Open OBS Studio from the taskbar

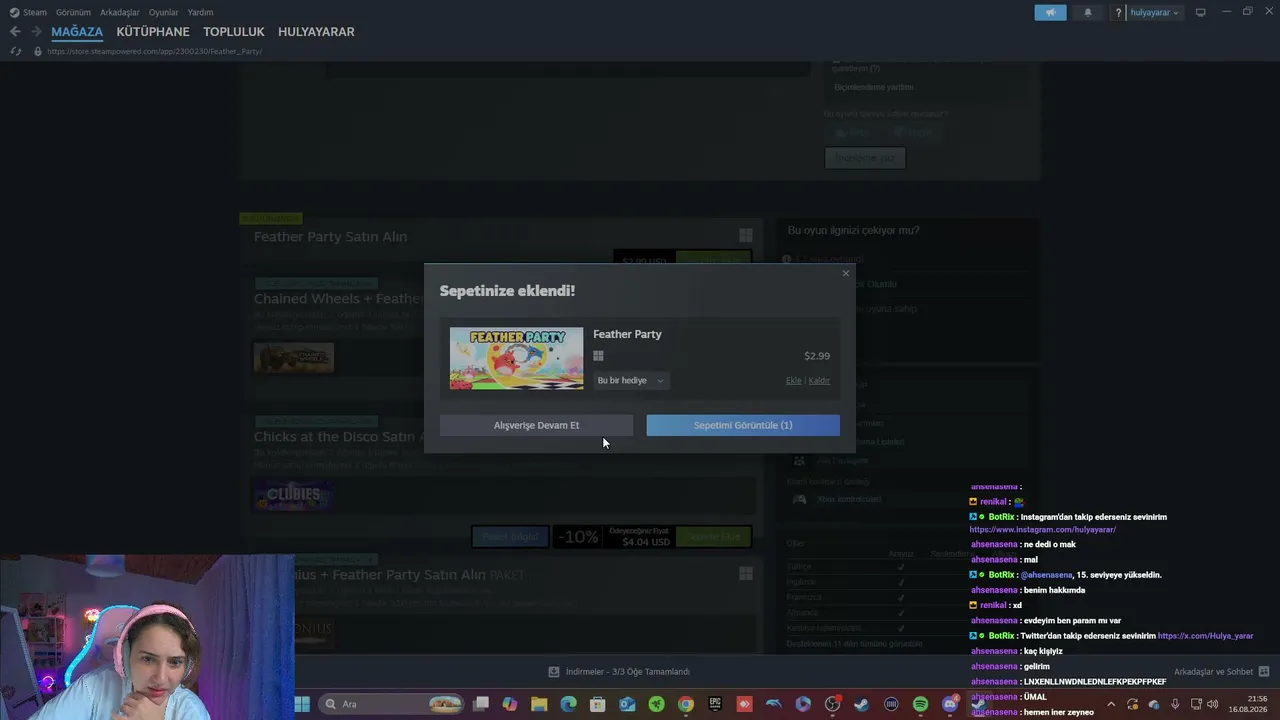coord(832,704)
